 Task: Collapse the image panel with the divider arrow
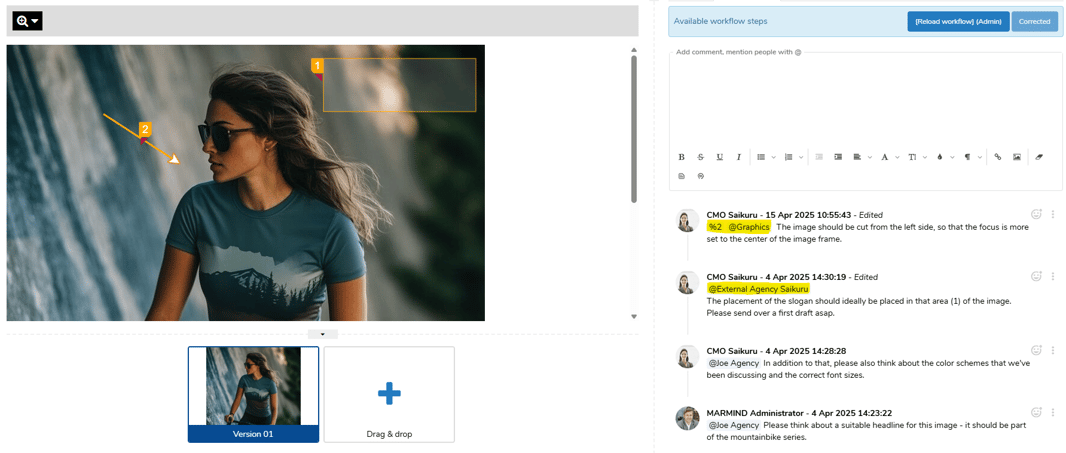click(x=322, y=334)
